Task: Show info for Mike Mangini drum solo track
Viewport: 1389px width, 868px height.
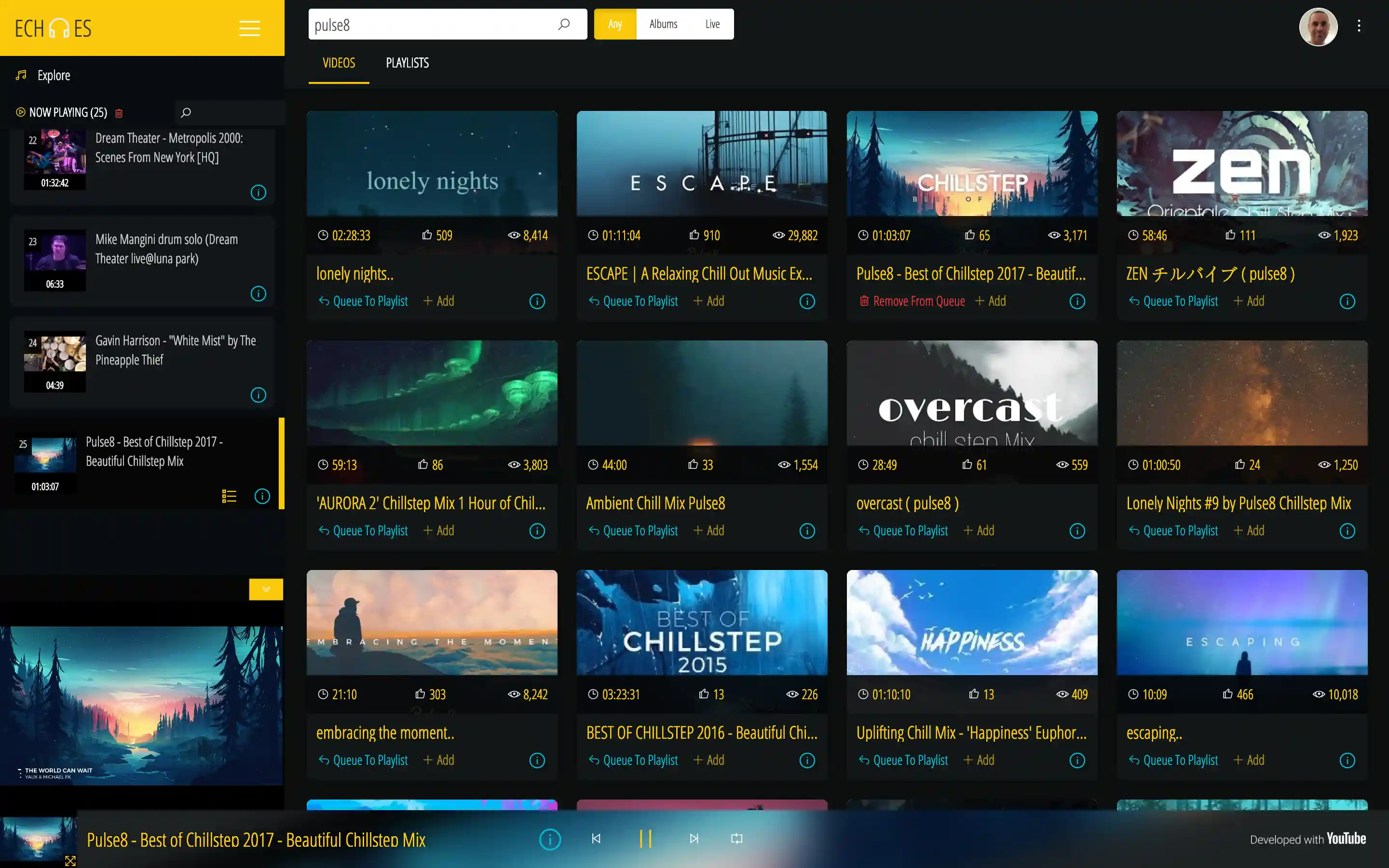Action: [259, 293]
